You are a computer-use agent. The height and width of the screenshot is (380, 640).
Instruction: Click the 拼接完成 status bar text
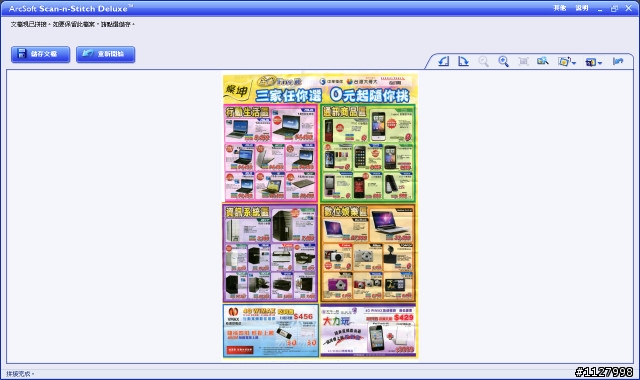tap(20, 374)
